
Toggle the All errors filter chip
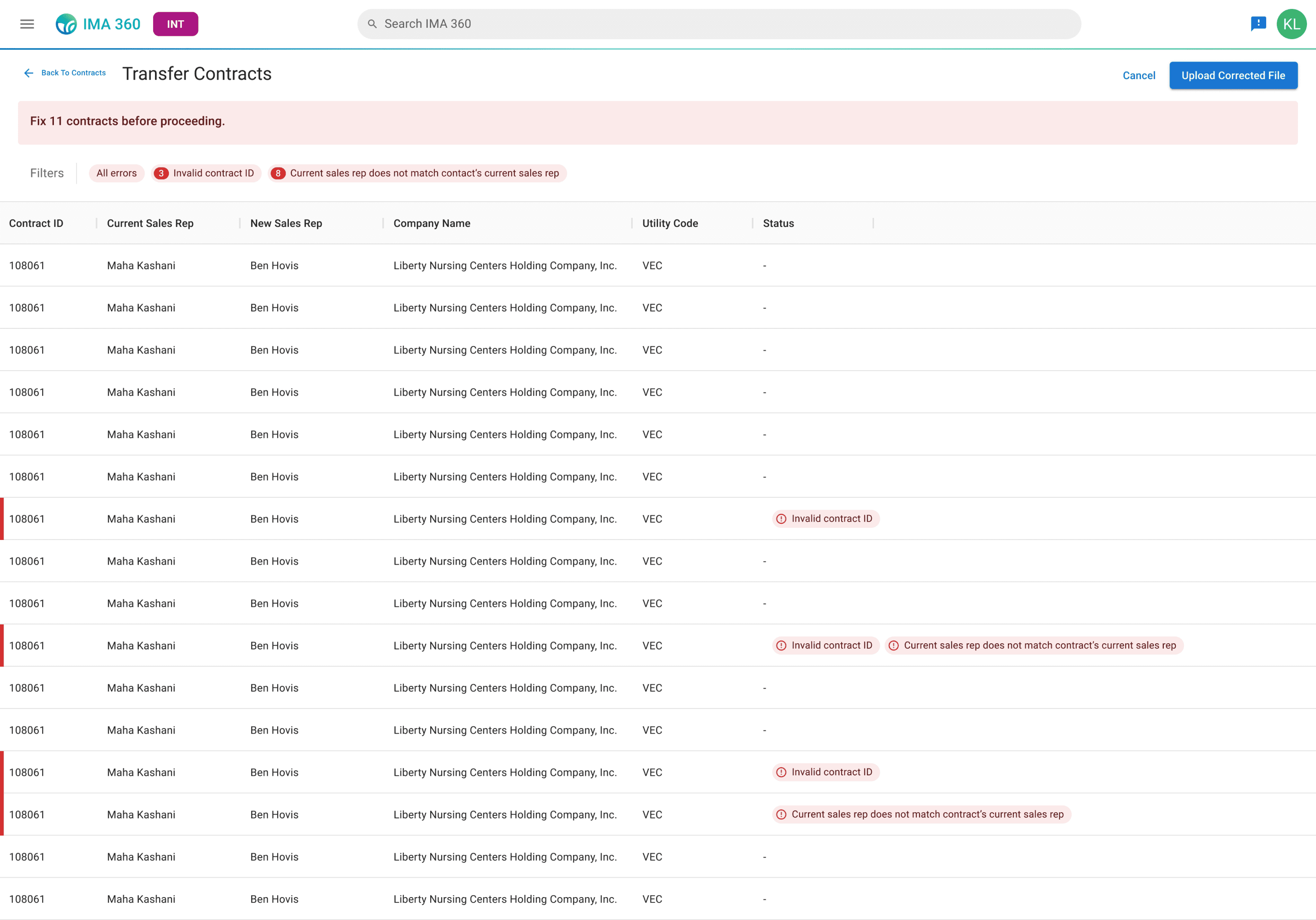tap(116, 173)
